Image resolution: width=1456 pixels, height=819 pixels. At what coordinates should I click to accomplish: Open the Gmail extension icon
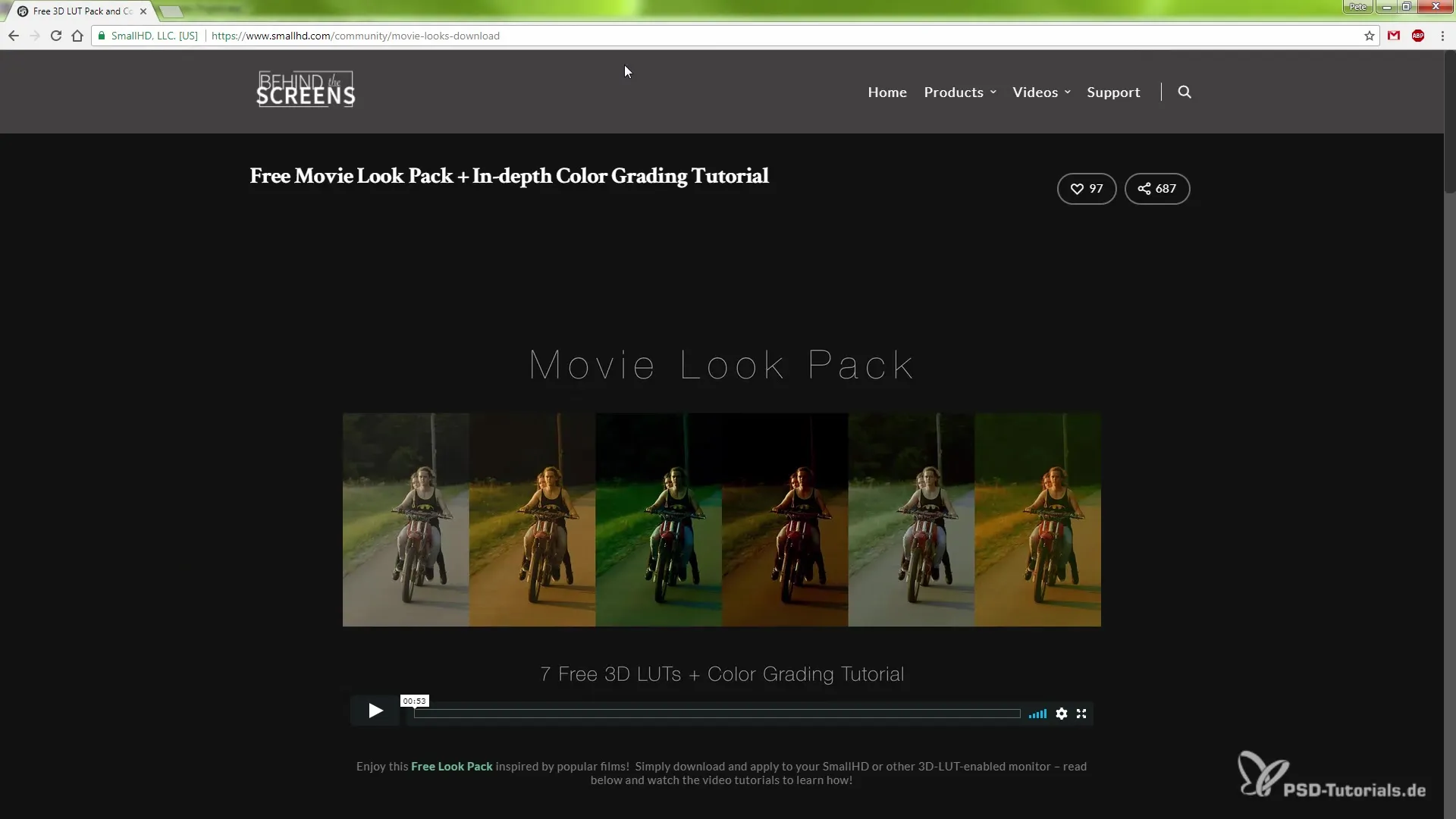[1394, 36]
